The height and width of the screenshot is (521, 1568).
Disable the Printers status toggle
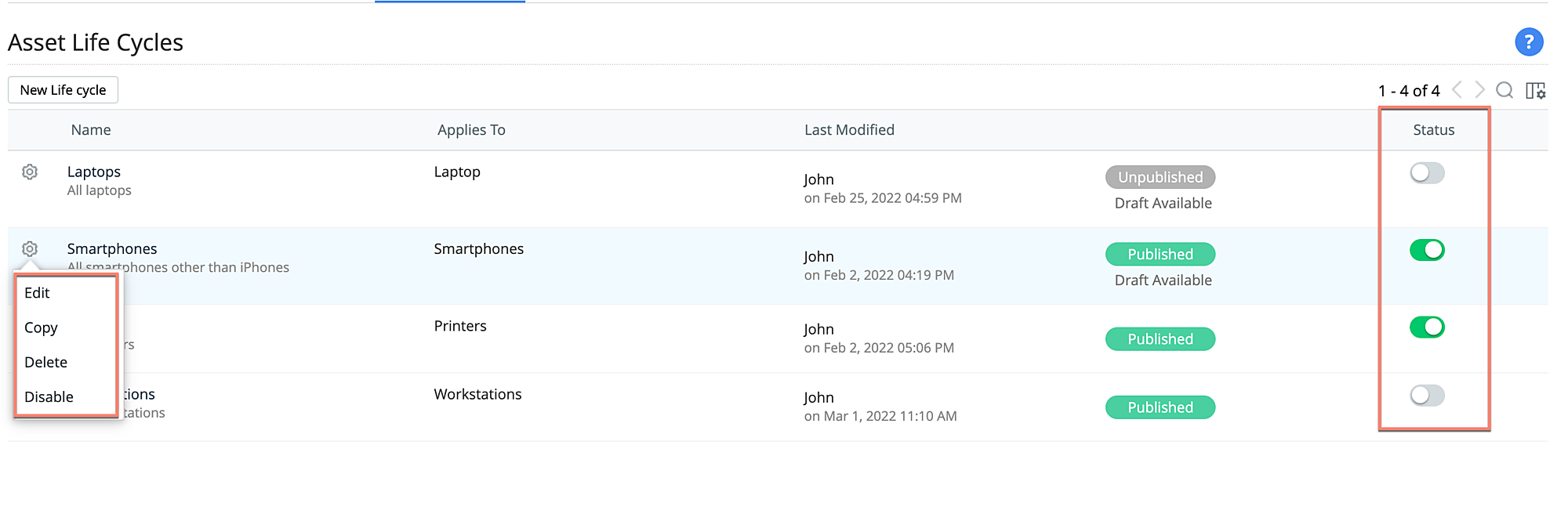coord(1427,327)
